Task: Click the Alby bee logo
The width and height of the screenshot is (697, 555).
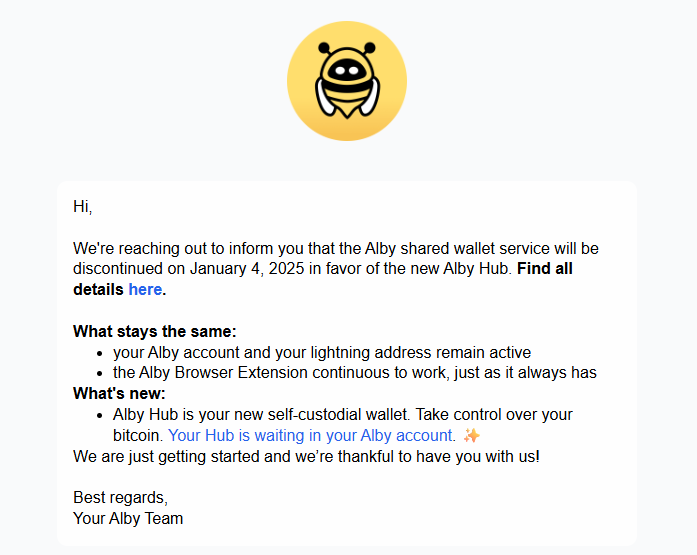Action: coord(347,81)
